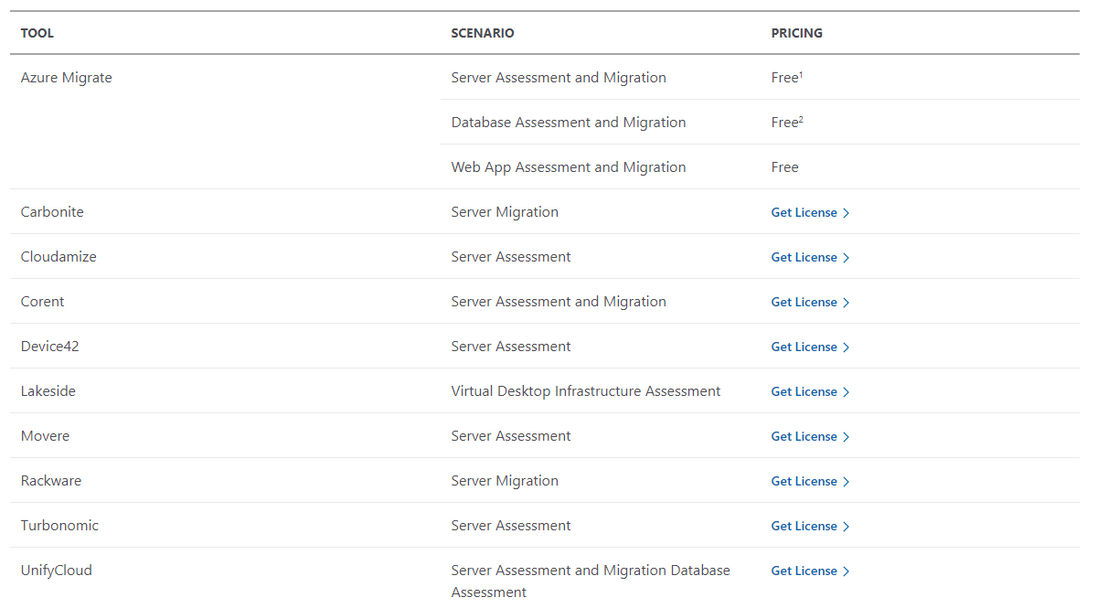Select the Carbonite tool name
Viewport: 1108px width, 609px height.
pyautogui.click(x=52, y=212)
